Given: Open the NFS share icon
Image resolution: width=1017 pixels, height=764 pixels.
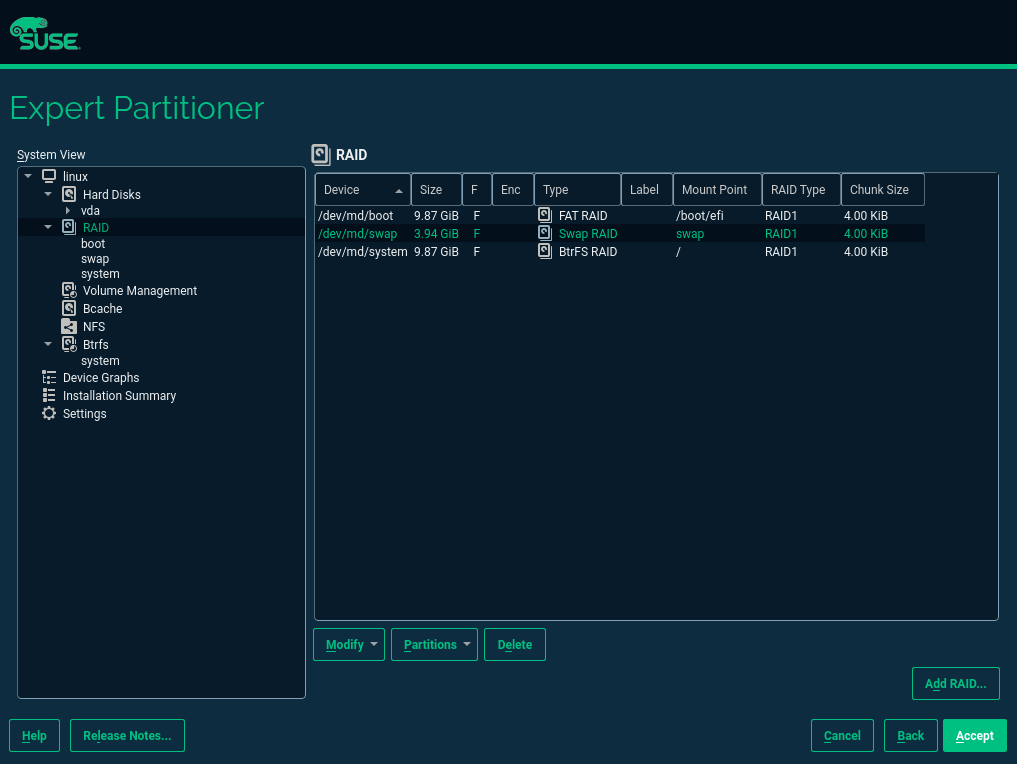Looking at the screenshot, I should click(x=69, y=326).
